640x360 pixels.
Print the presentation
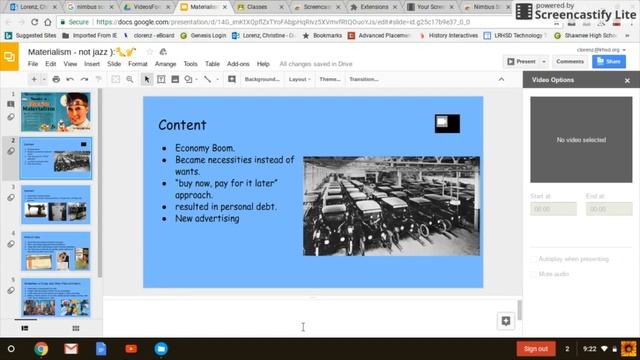pos(56,79)
